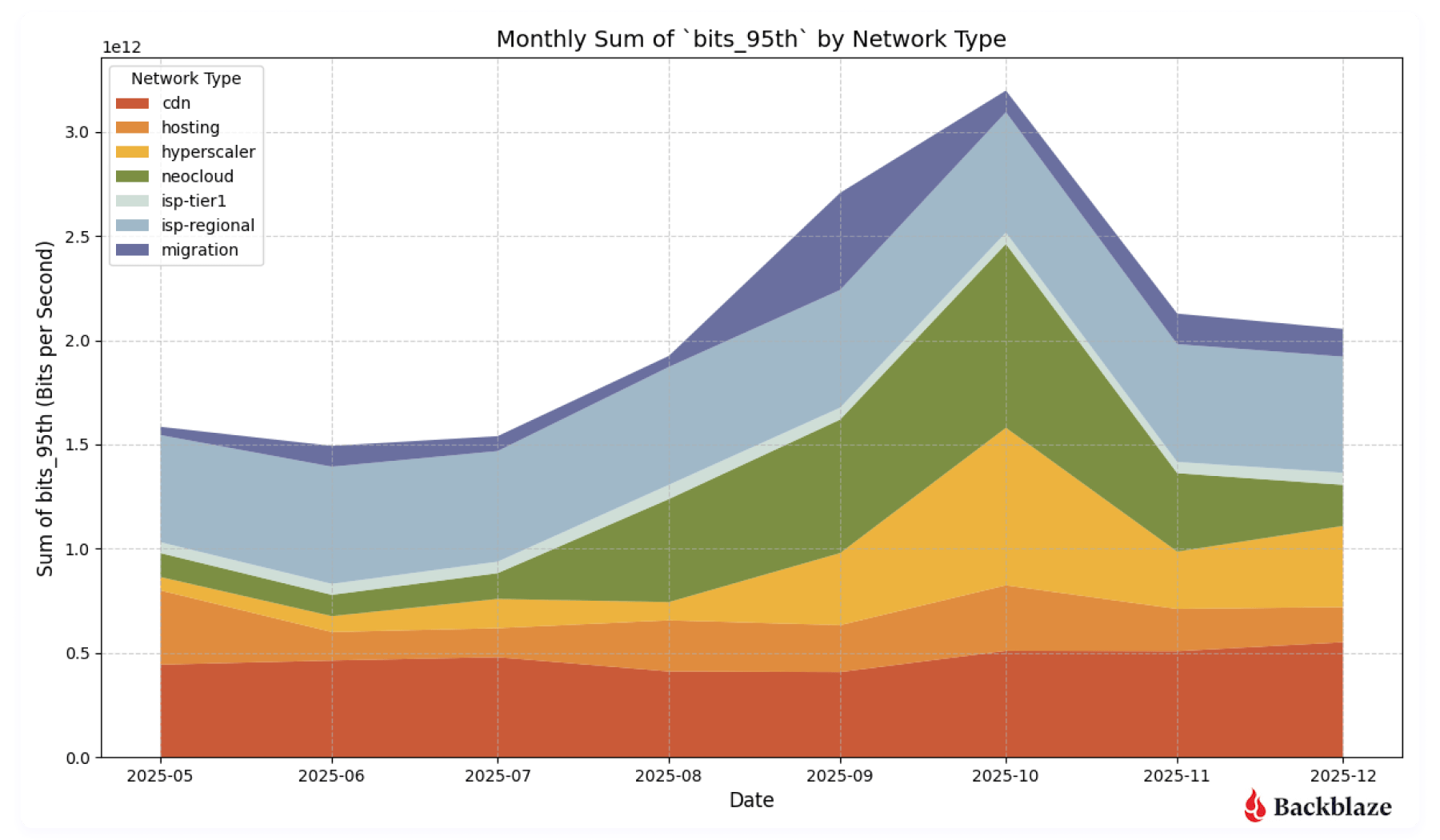The width and height of the screenshot is (1440, 840).
Task: Click the cdn legend color marker
Action: (x=132, y=102)
